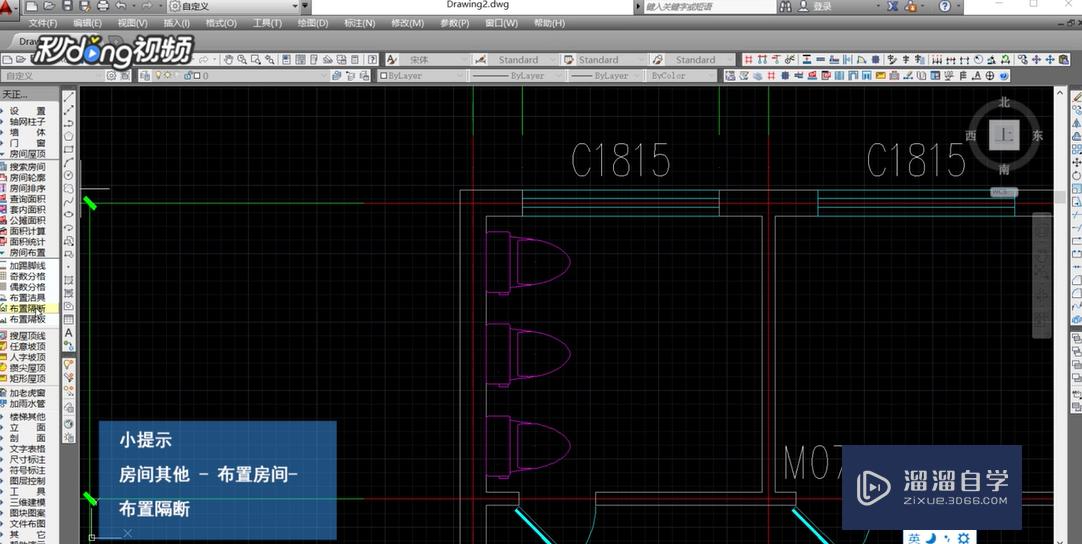Open the ByLayer color dropdown
This screenshot has width=1082, height=544.
[422, 75]
